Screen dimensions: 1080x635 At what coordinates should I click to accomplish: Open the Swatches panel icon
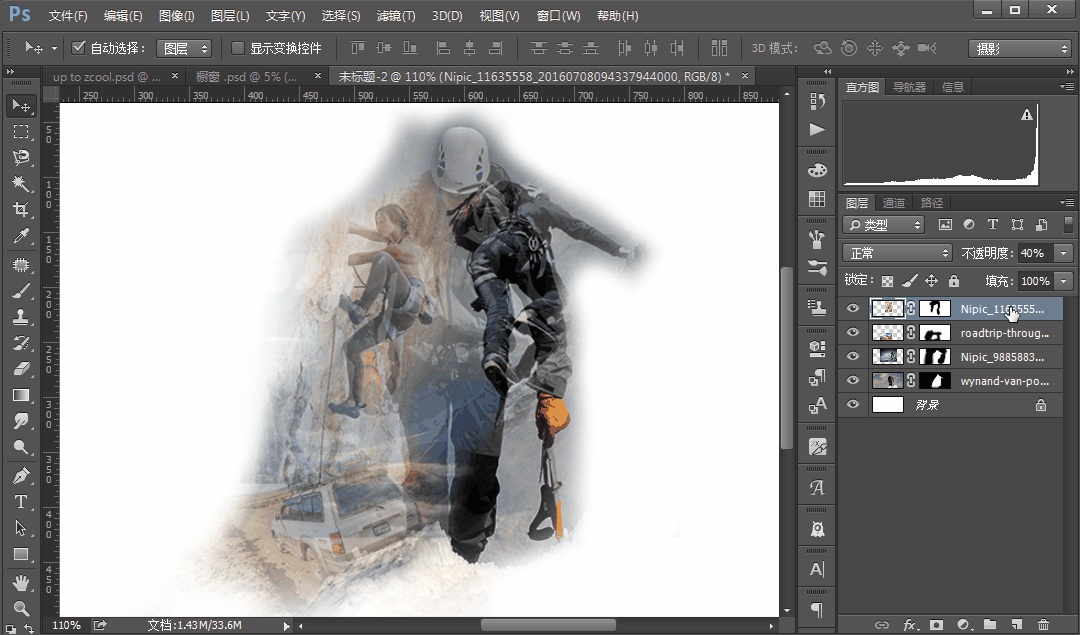(x=817, y=199)
